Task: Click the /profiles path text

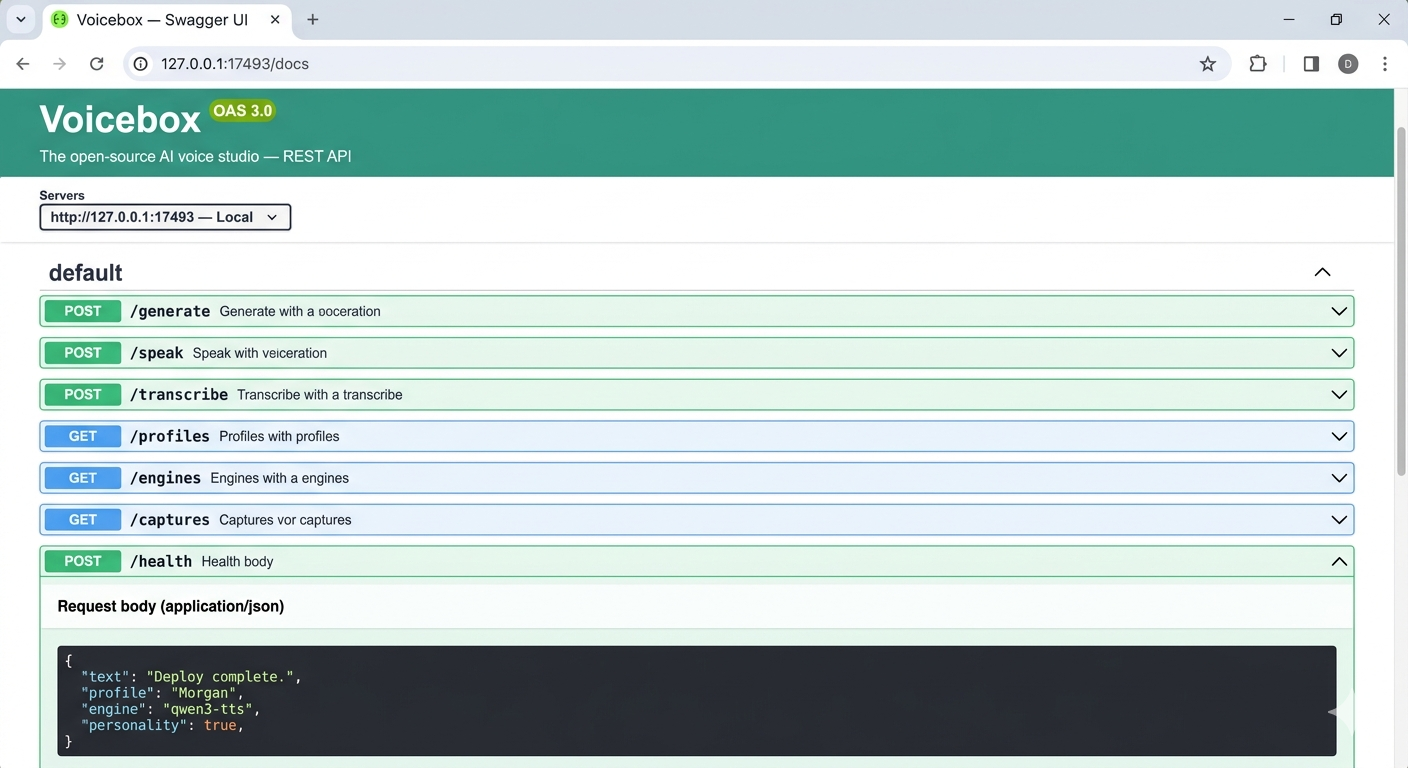Action: coord(170,436)
